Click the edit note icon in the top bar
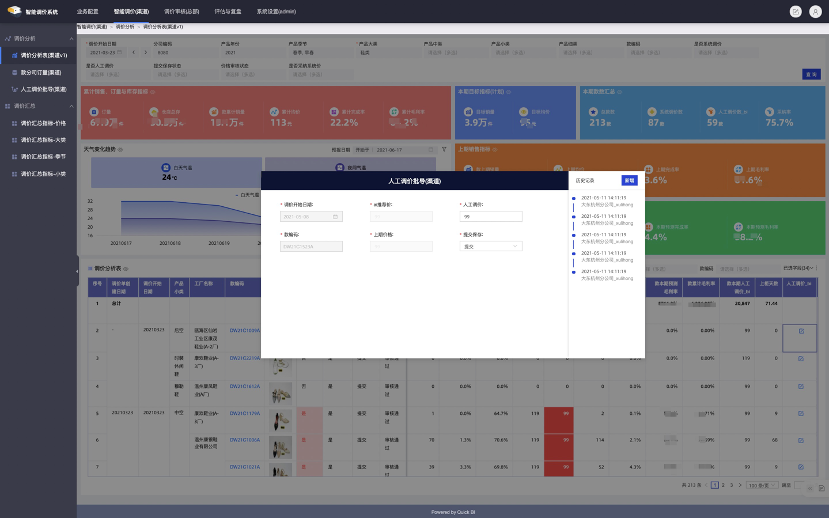The image size is (830, 518). 795,11
